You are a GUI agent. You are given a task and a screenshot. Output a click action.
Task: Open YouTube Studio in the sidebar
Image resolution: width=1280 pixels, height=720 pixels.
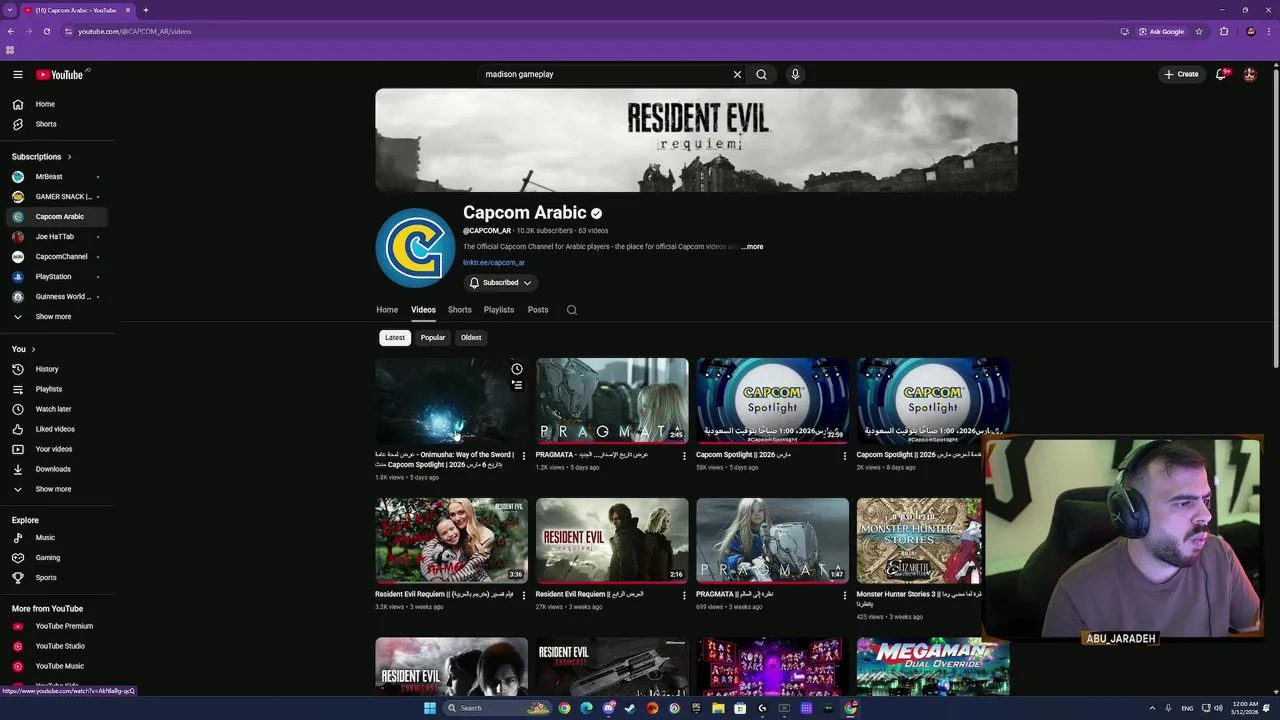click(x=57, y=646)
